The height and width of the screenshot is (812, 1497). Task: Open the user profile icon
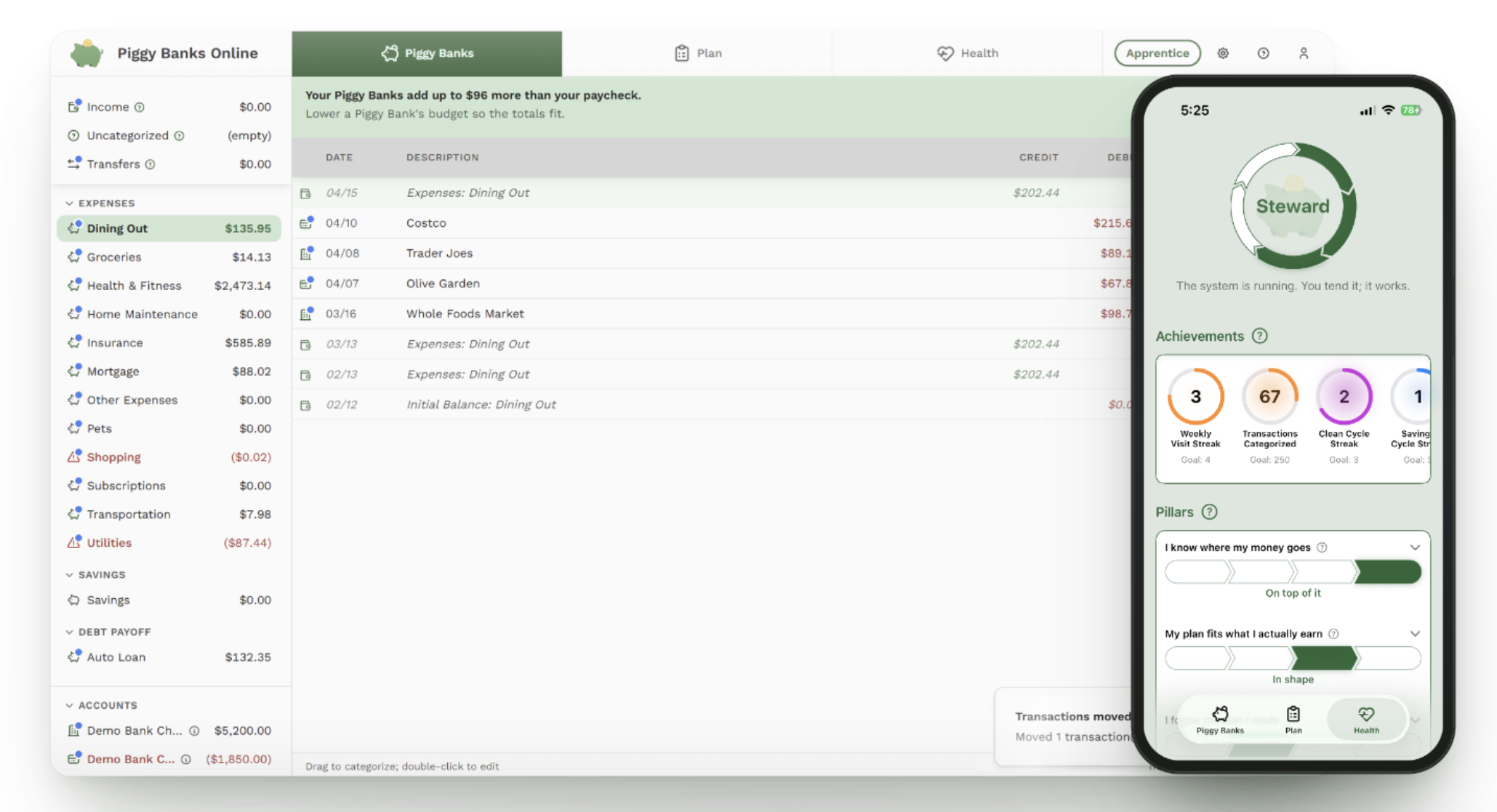pos(1304,53)
